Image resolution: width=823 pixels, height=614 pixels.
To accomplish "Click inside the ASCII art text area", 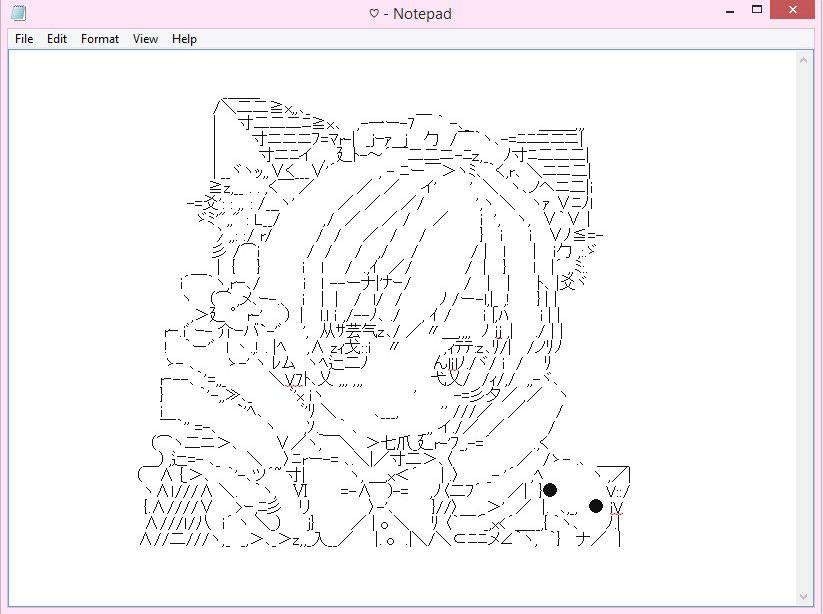I will [403, 328].
